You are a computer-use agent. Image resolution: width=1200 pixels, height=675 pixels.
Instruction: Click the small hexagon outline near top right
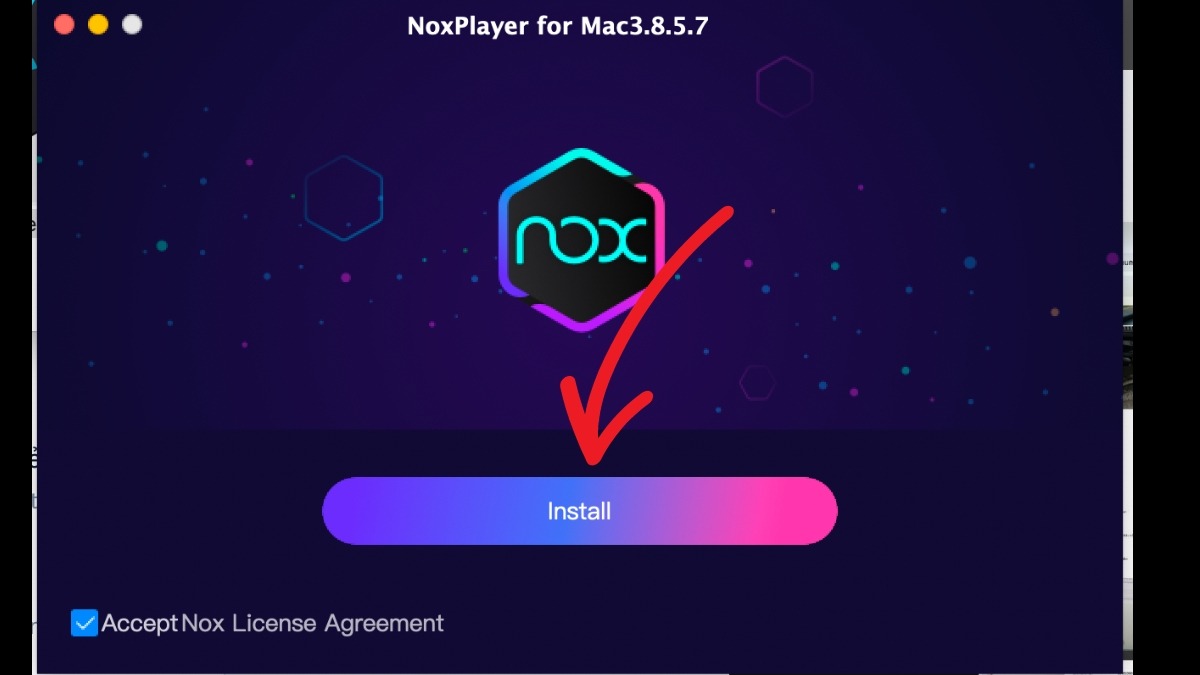[x=785, y=87]
